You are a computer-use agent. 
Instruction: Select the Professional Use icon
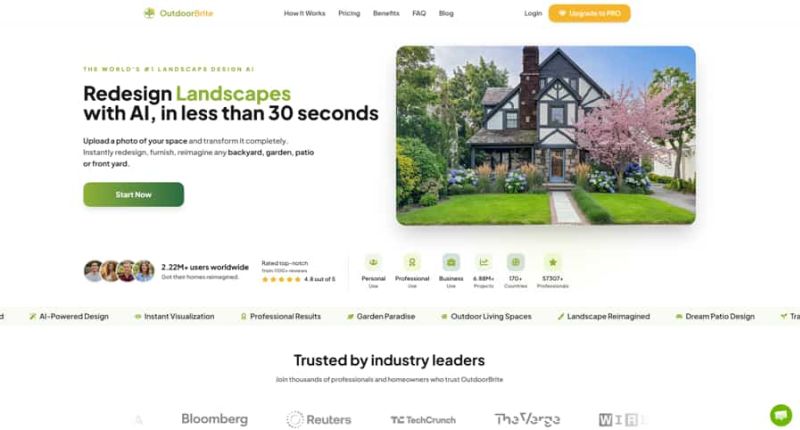412,262
